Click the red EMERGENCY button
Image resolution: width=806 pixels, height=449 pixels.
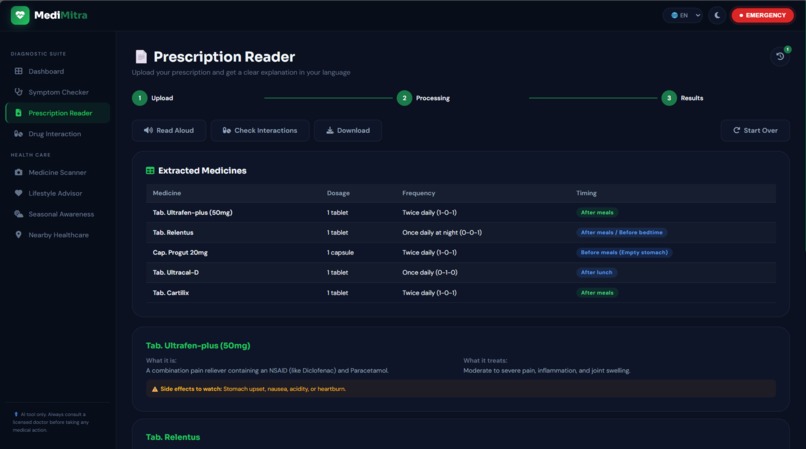[762, 15]
